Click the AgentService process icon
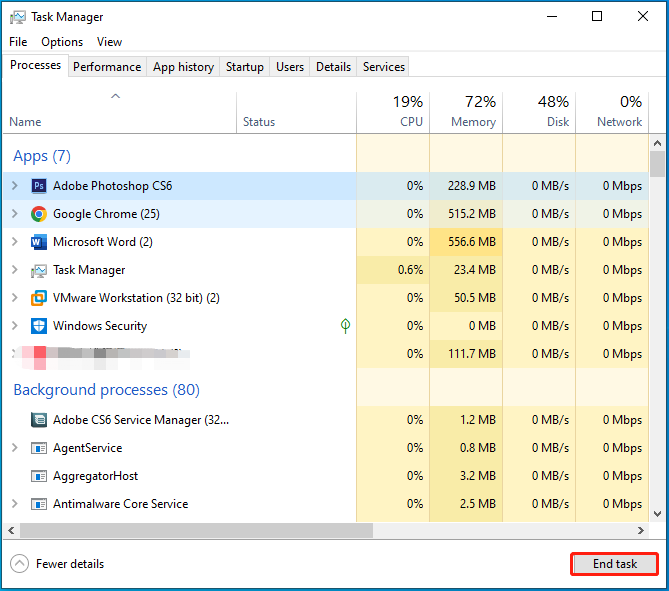This screenshot has width=669, height=591. click(x=39, y=448)
